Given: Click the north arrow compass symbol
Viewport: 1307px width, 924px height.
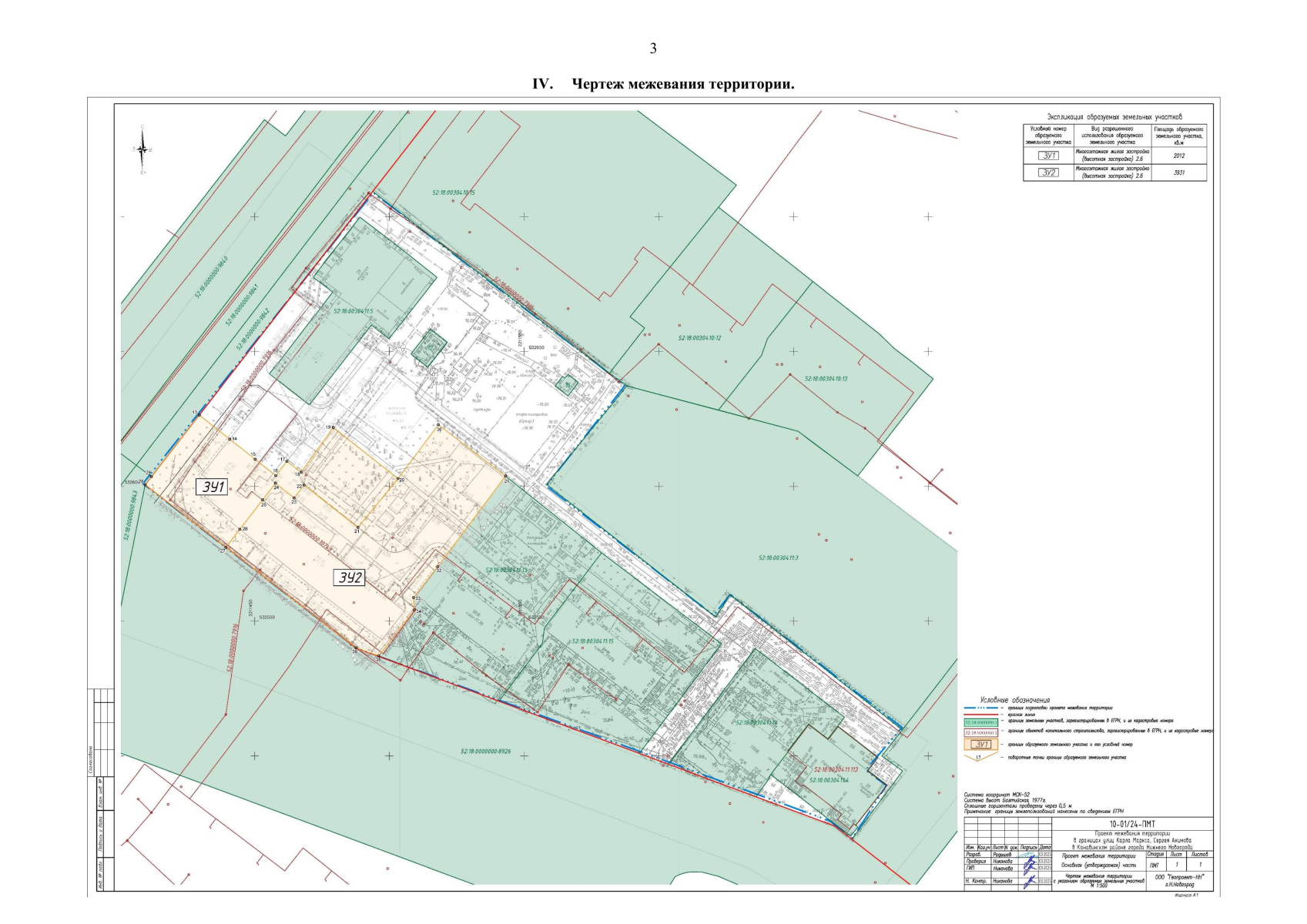Looking at the screenshot, I should (x=142, y=149).
